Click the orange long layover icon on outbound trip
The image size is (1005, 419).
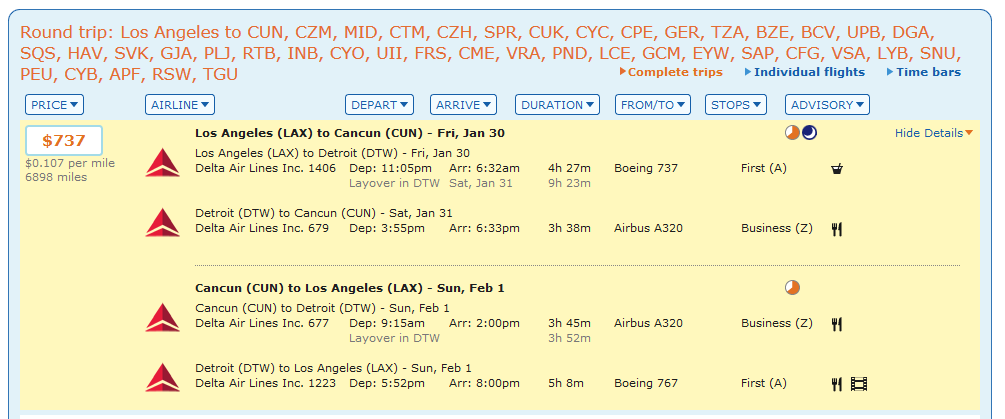tap(792, 133)
